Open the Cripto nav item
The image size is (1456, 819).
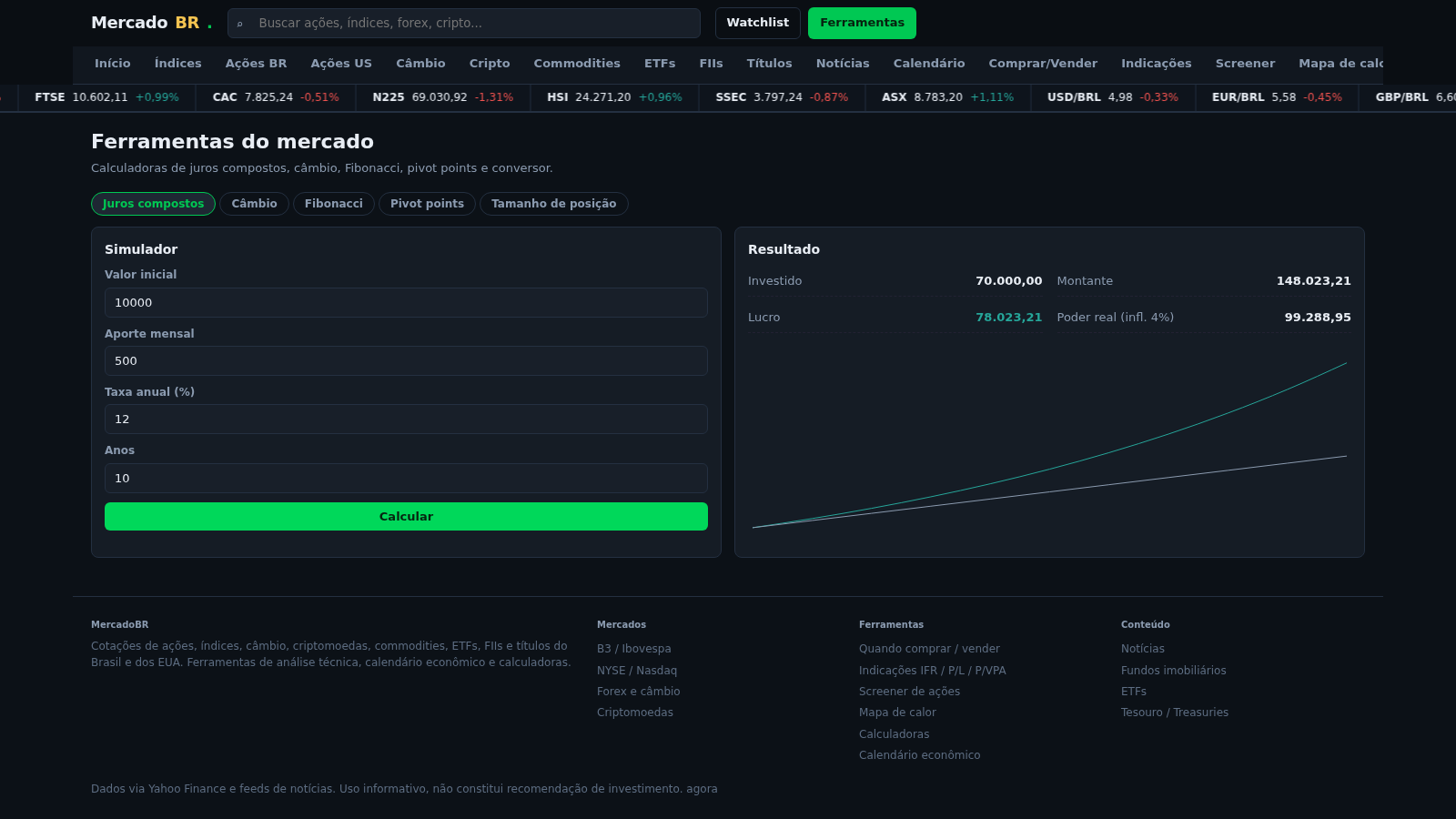tap(490, 64)
